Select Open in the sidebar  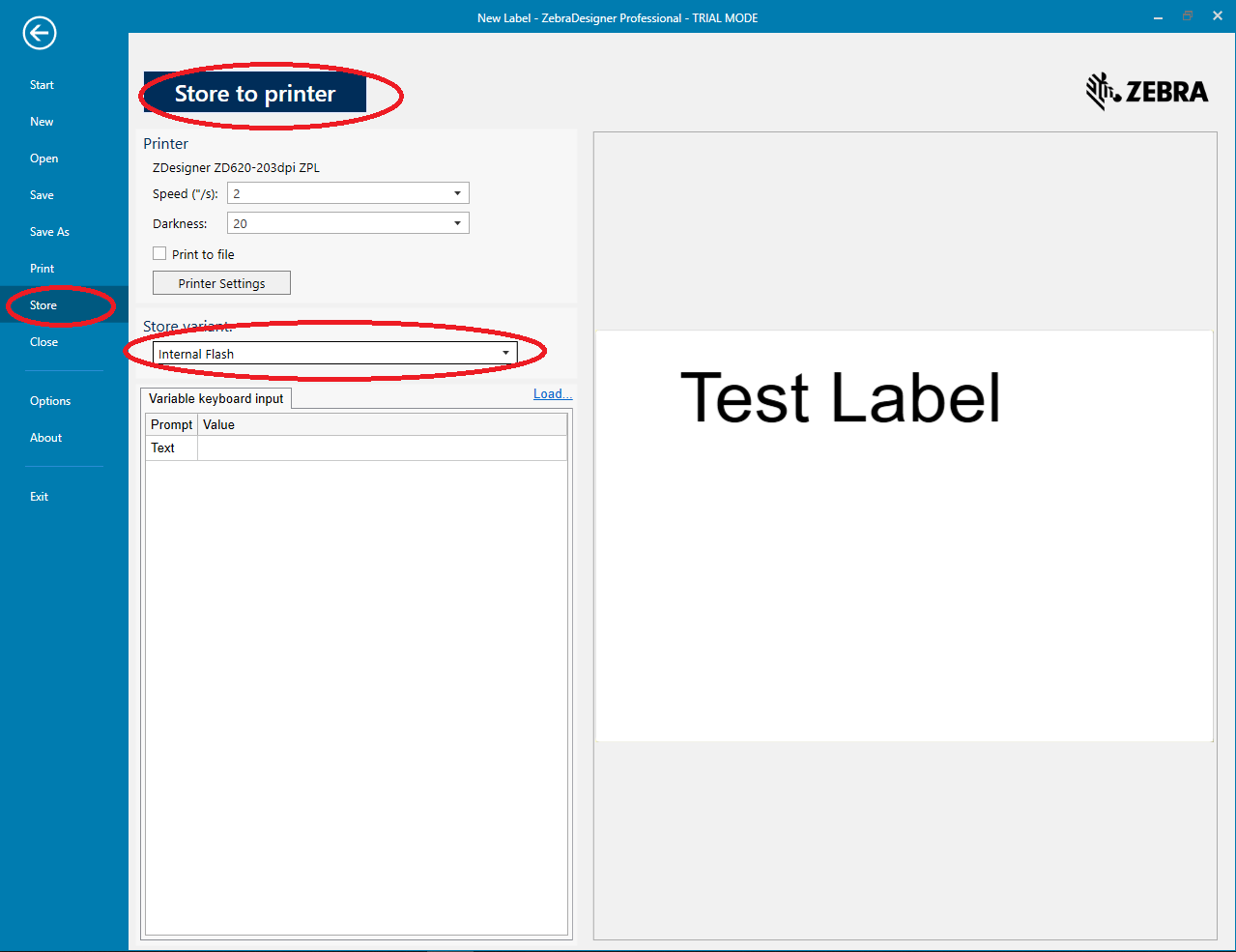point(43,158)
